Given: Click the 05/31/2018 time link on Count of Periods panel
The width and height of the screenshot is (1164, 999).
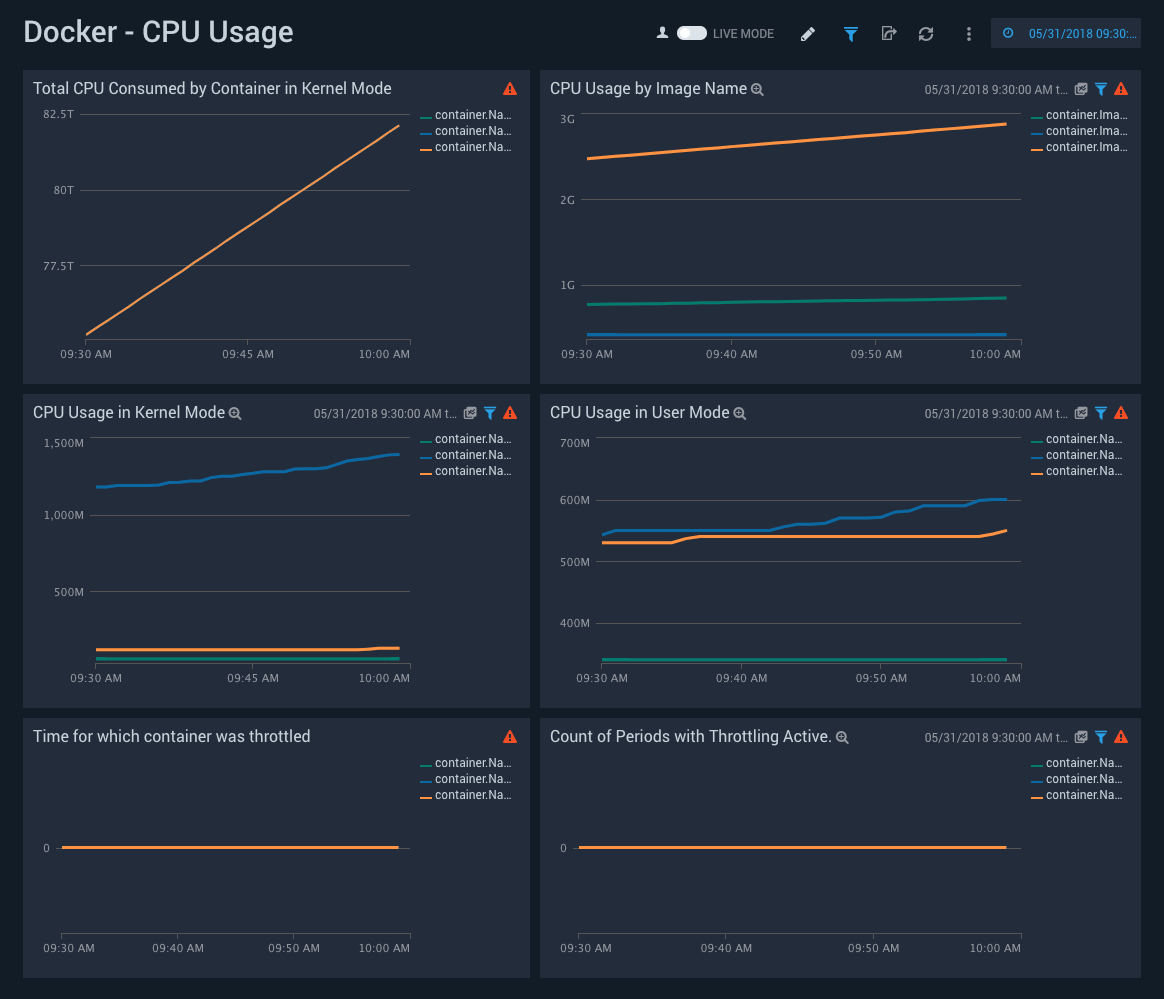Looking at the screenshot, I should click(x=994, y=737).
